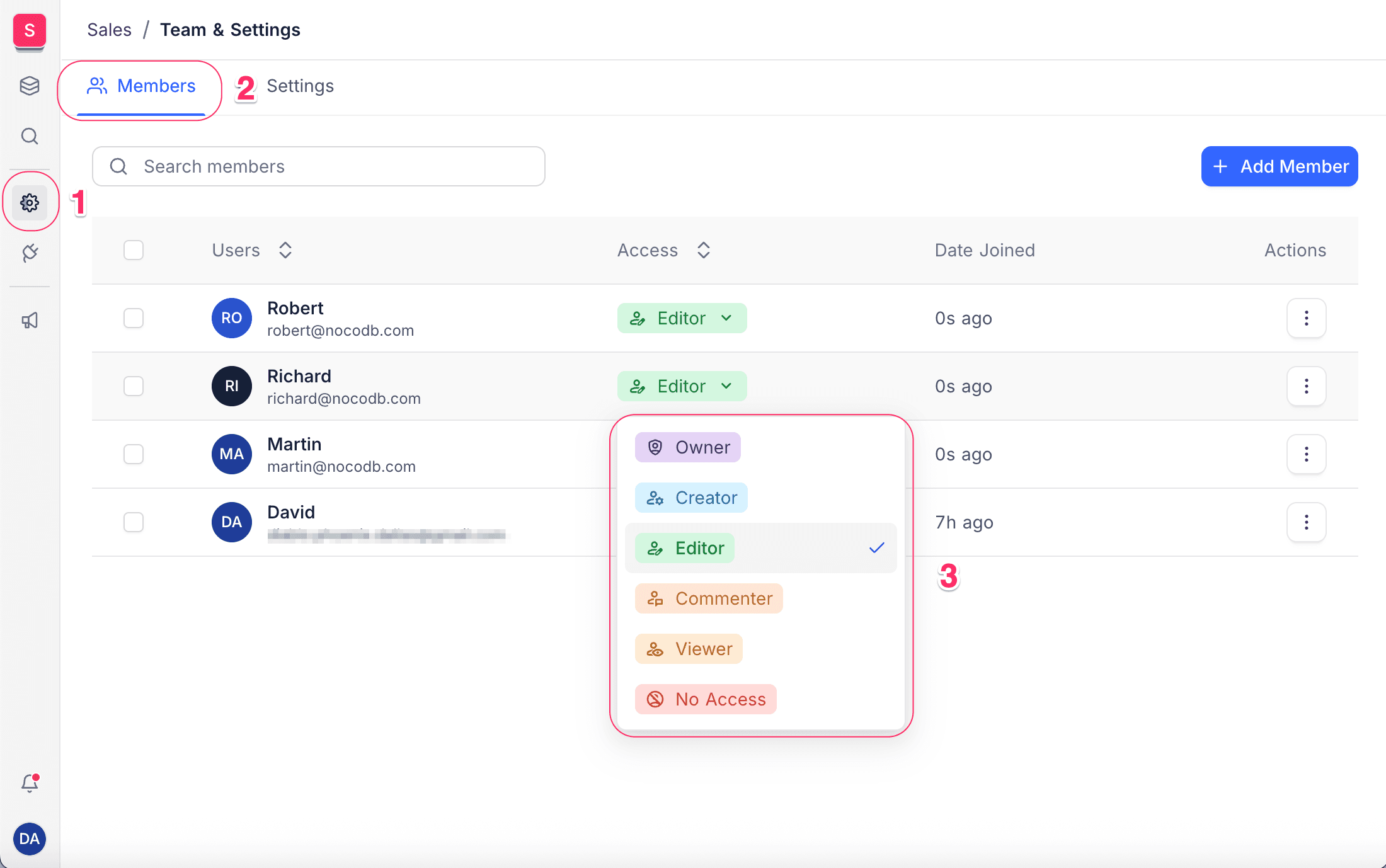Screen dimensions: 1386x868
Task: Collapse Richard's Editor access dropdown
Action: (682, 386)
